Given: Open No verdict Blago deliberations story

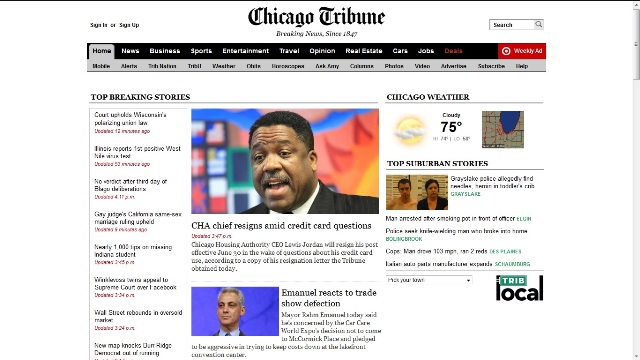Looking at the screenshot, I should pos(131,185).
